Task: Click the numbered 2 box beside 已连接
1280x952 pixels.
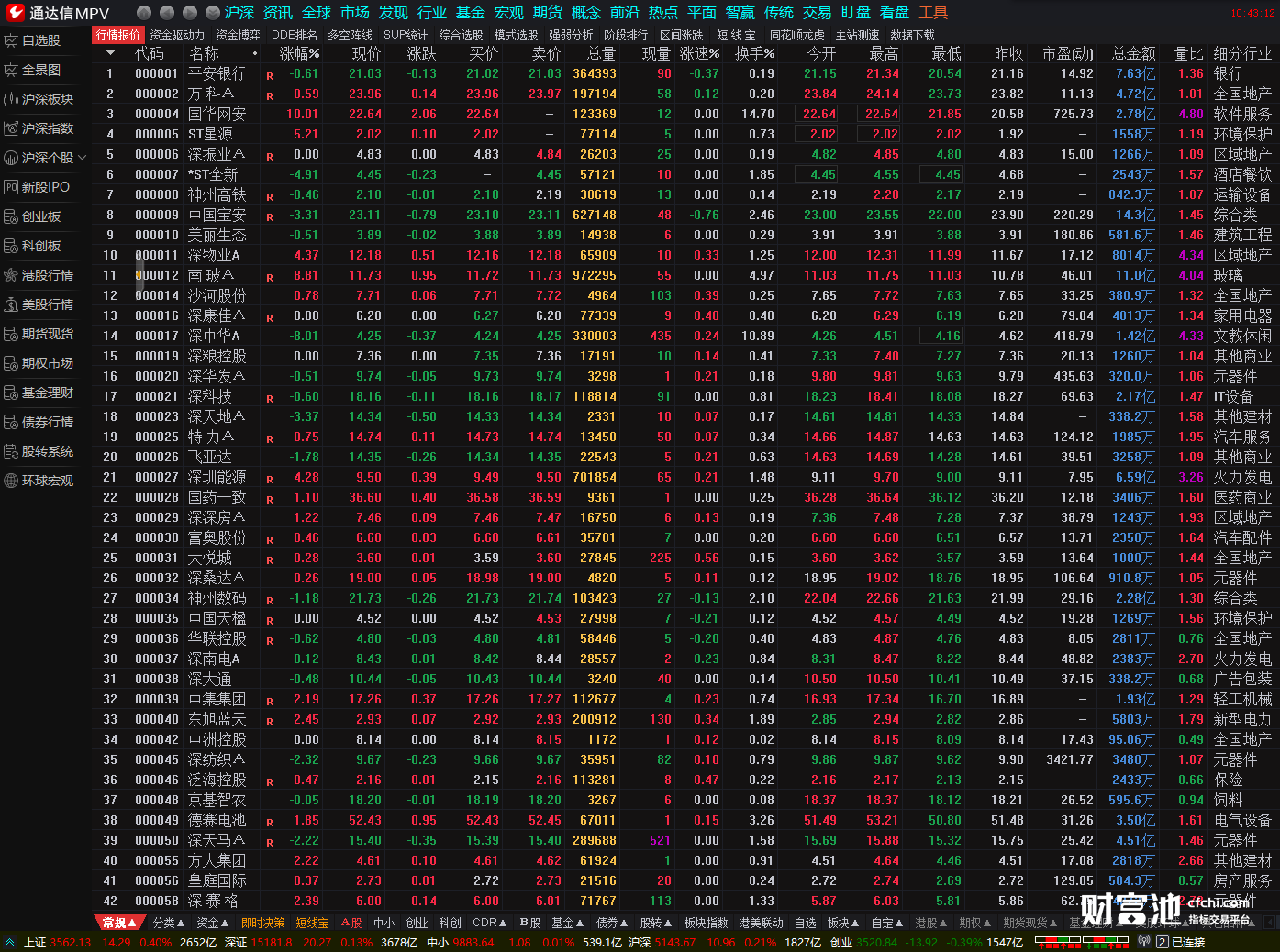Action: (x=1163, y=942)
